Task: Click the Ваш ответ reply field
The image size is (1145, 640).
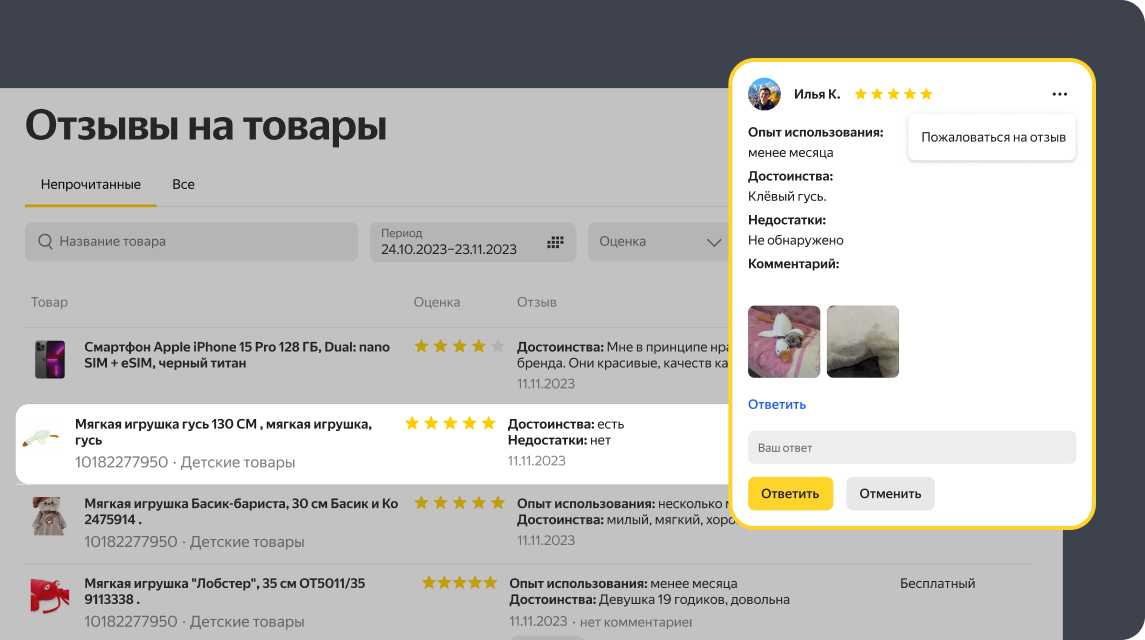Action: pyautogui.click(x=911, y=447)
